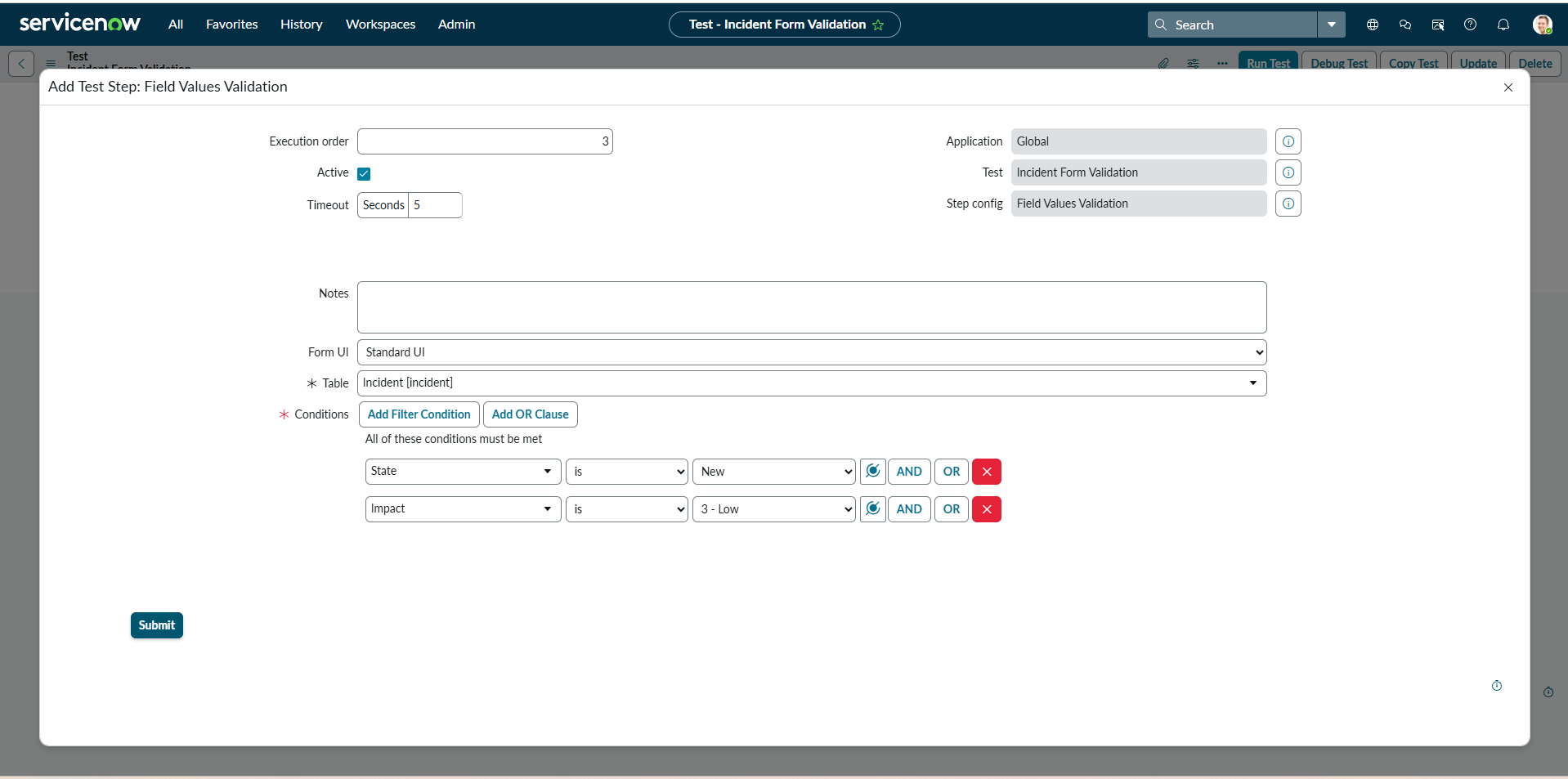
Task: Open the help question mark icon
Action: click(1470, 25)
